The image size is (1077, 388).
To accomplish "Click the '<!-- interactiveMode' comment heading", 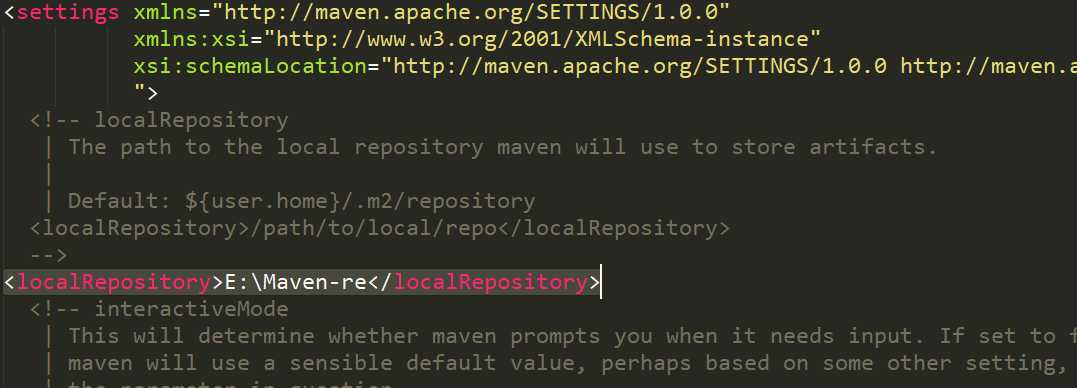I will 159,309.
